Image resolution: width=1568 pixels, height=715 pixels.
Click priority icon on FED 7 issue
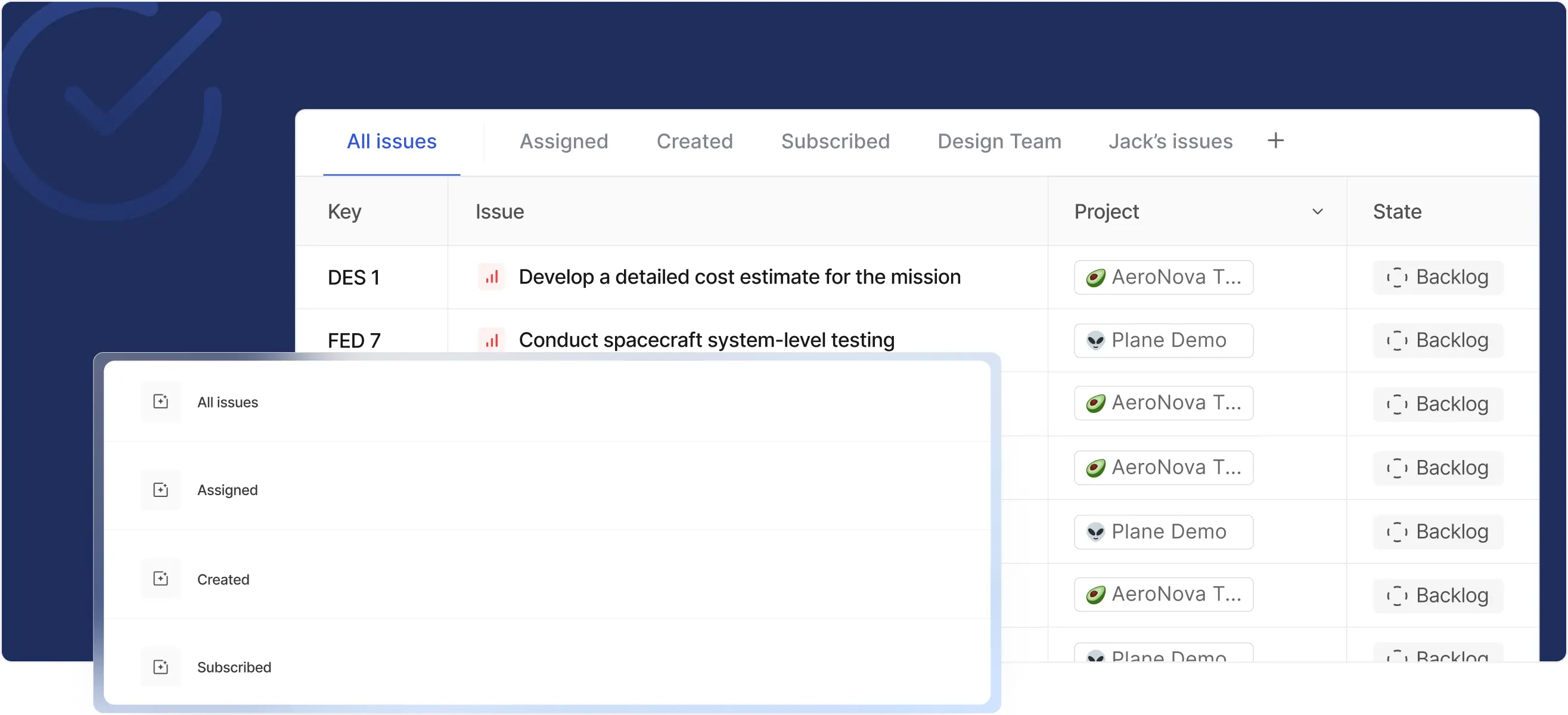(491, 340)
